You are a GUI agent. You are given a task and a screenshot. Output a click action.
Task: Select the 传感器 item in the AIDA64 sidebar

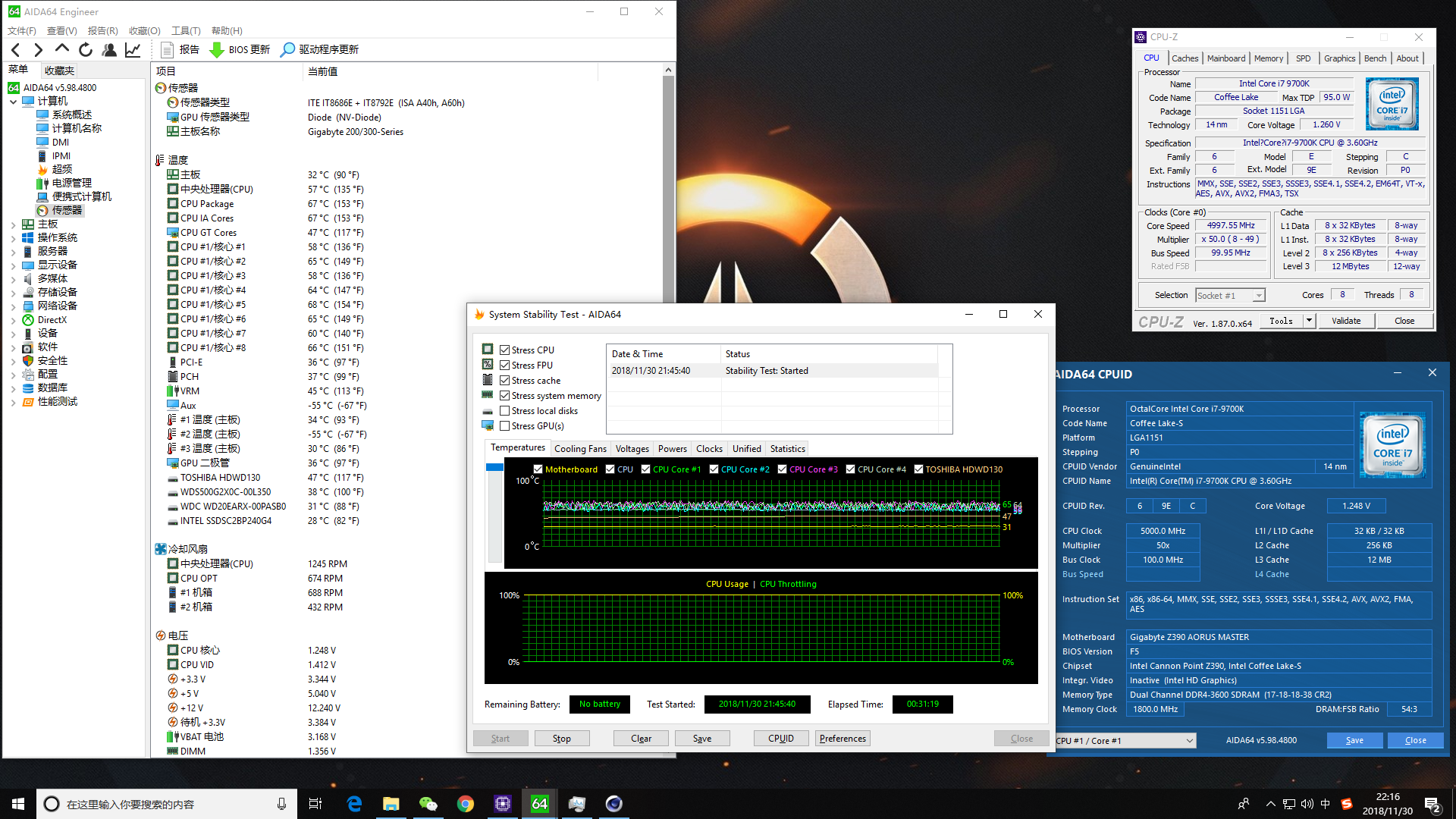67,210
